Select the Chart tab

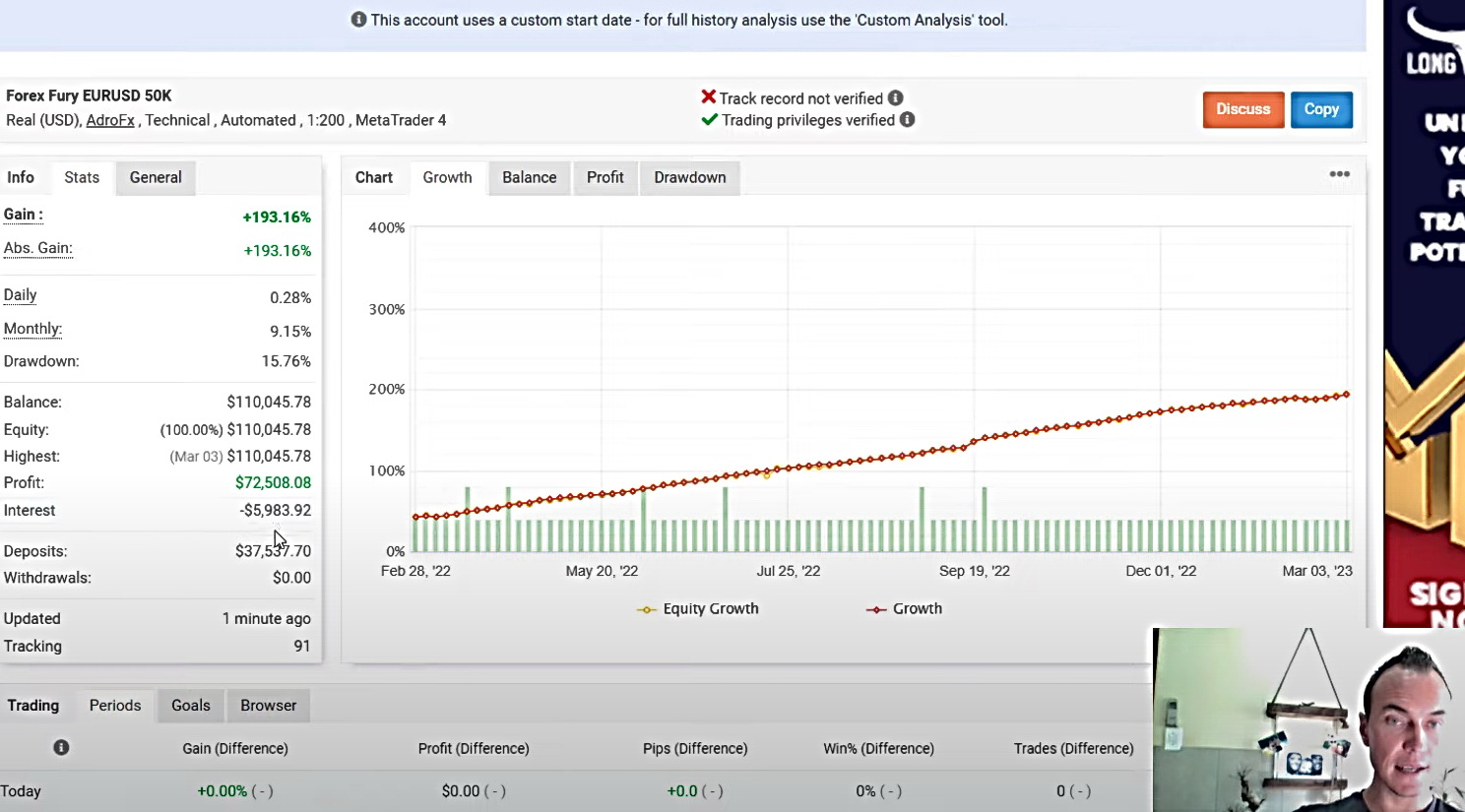[374, 177]
